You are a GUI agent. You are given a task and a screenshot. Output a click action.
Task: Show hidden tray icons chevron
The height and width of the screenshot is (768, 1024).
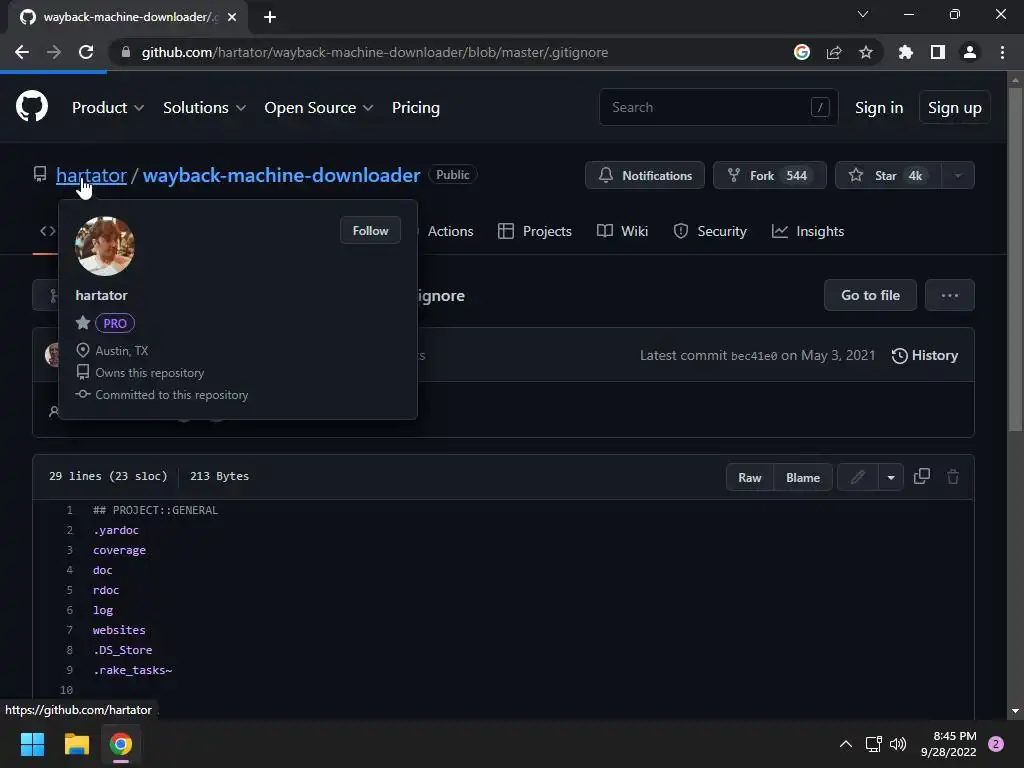[846, 744]
